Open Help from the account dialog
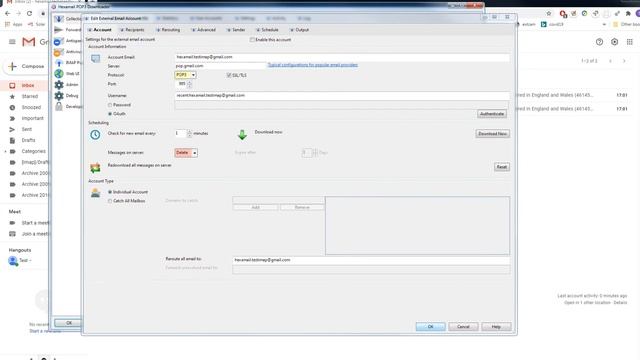640x360 pixels. [496, 327]
